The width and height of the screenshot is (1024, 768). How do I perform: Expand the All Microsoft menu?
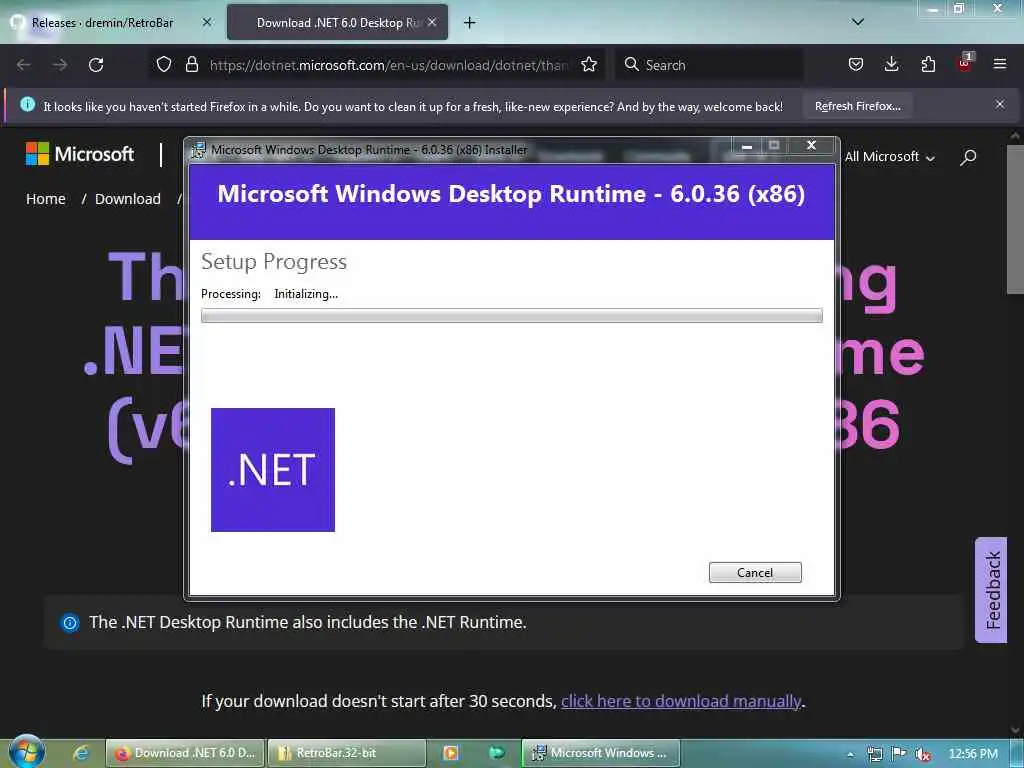pos(889,157)
